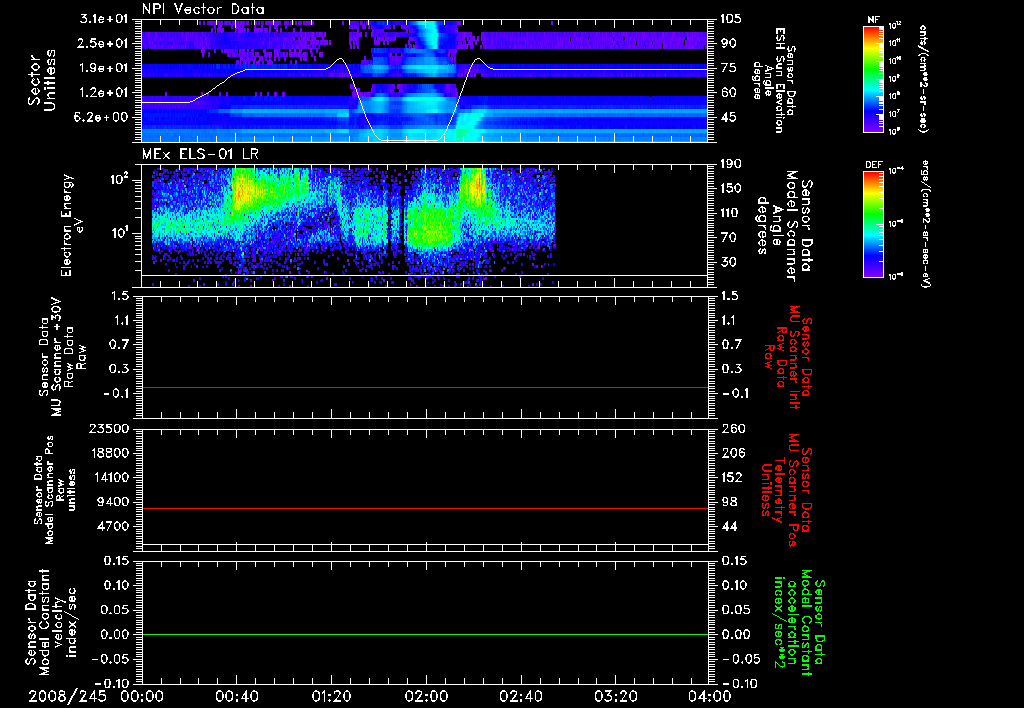Click the red line in the Model Scanner Pos panel

(424, 508)
